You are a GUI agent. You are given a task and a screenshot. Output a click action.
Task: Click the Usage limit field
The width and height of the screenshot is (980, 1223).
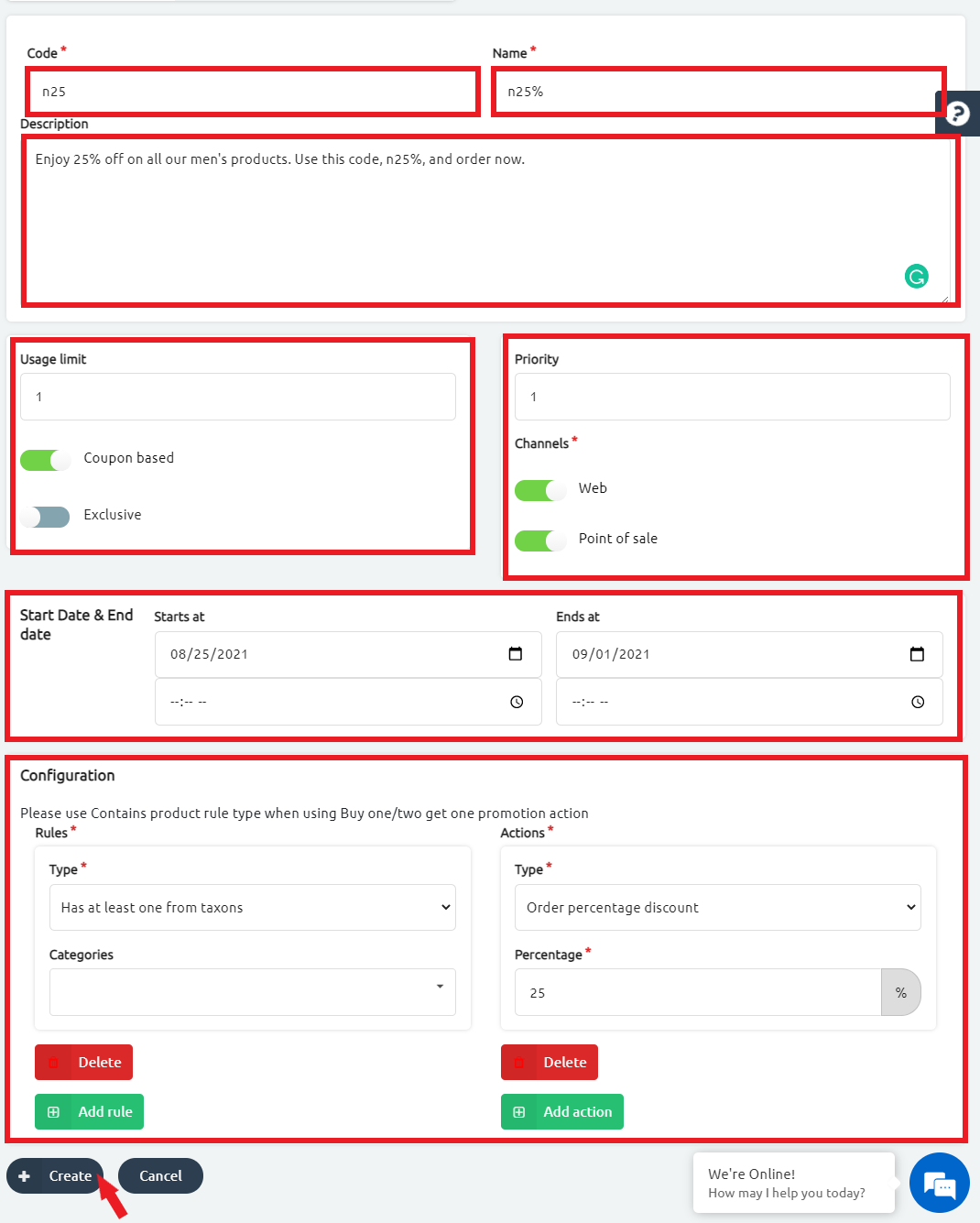pyautogui.click(x=238, y=397)
